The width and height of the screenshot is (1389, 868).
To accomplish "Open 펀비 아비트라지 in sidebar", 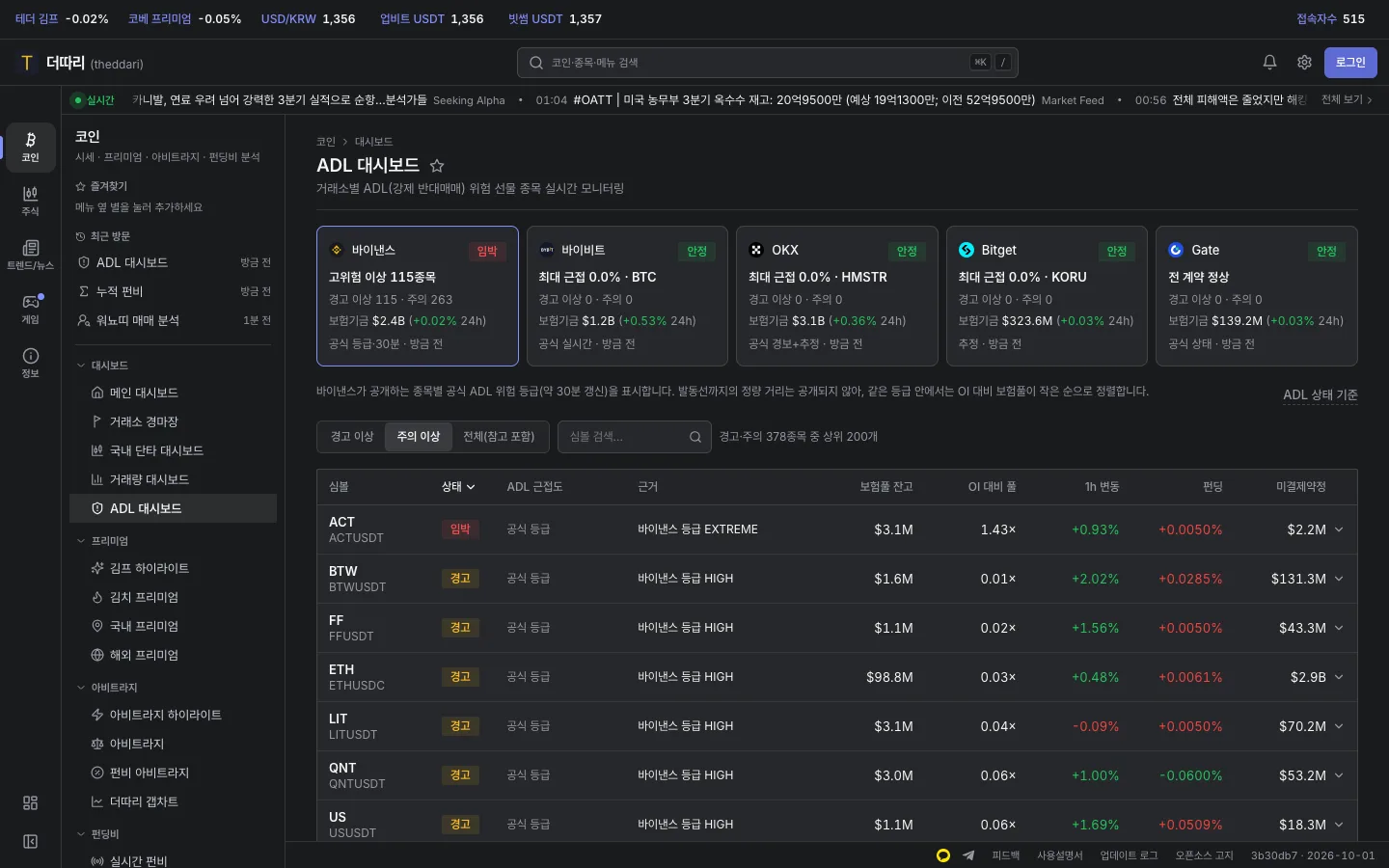I will tap(174, 773).
